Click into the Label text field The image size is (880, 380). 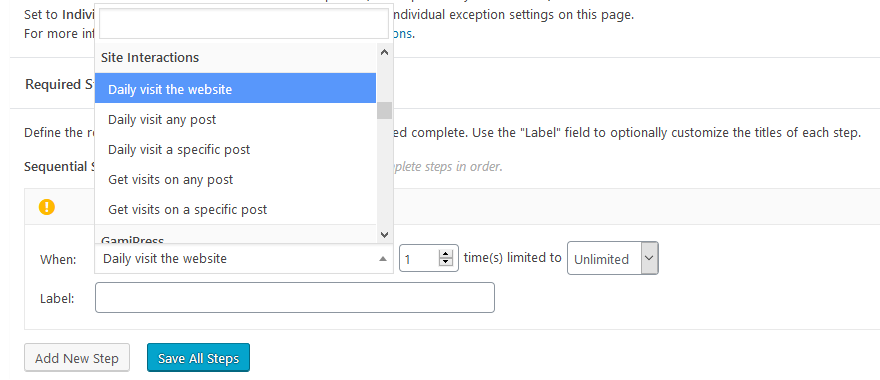coord(295,297)
